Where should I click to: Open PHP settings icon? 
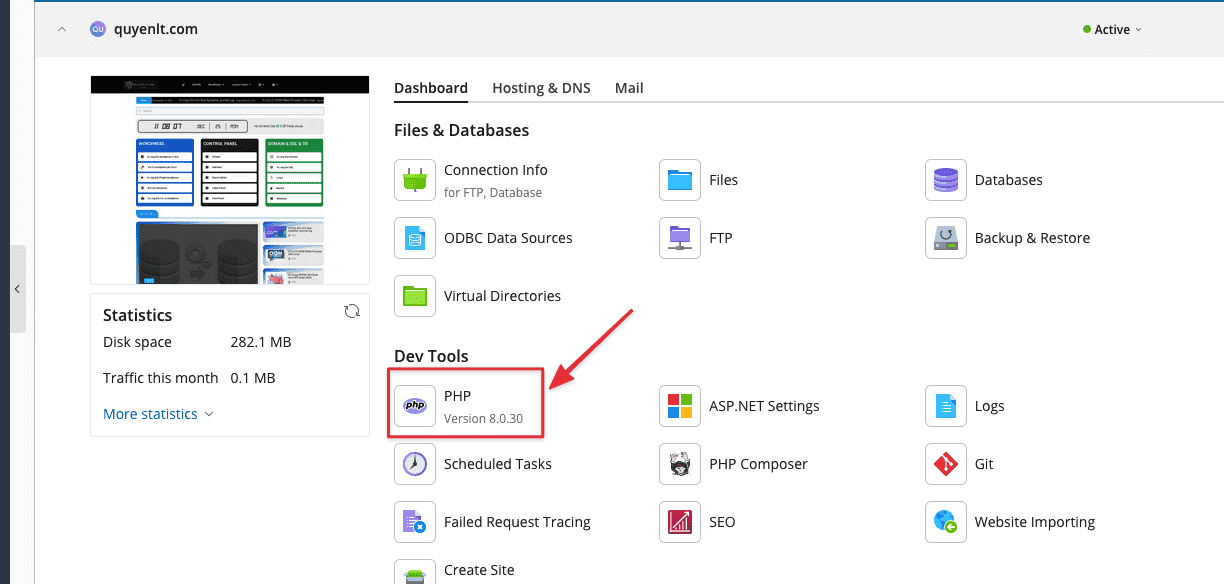pyautogui.click(x=415, y=406)
